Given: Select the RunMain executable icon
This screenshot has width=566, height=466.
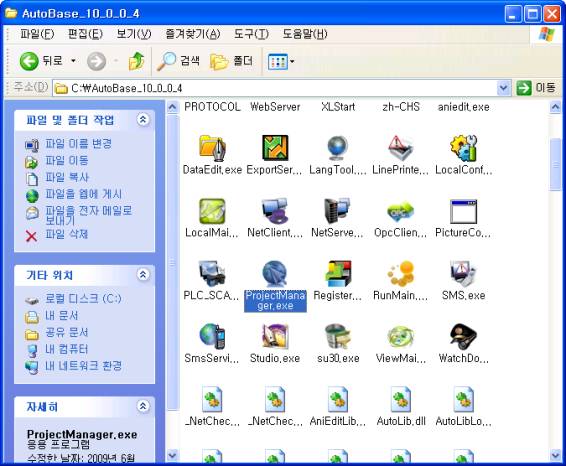Looking at the screenshot, I should 400,274.
